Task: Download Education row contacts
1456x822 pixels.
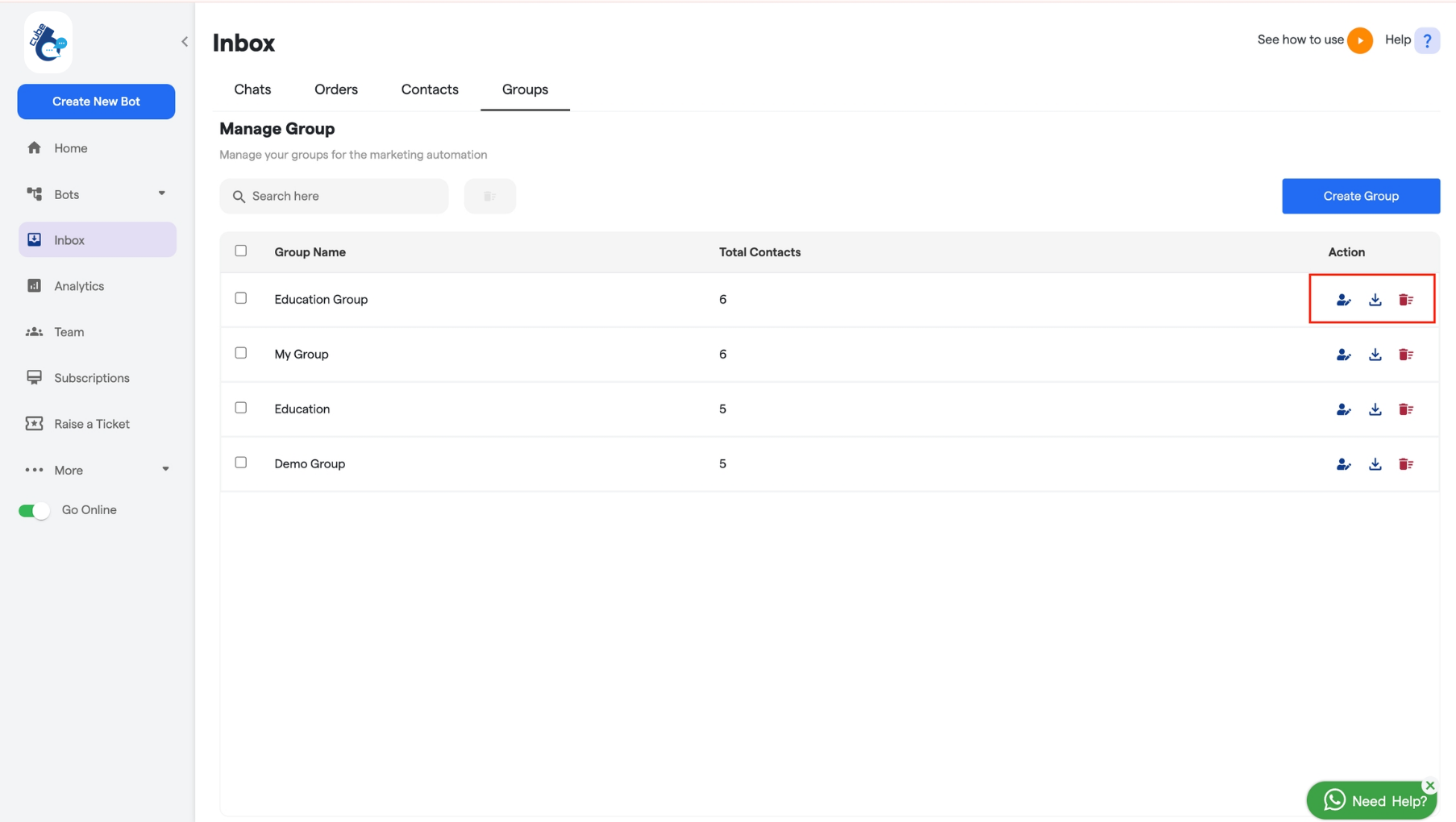Action: pyautogui.click(x=1375, y=409)
